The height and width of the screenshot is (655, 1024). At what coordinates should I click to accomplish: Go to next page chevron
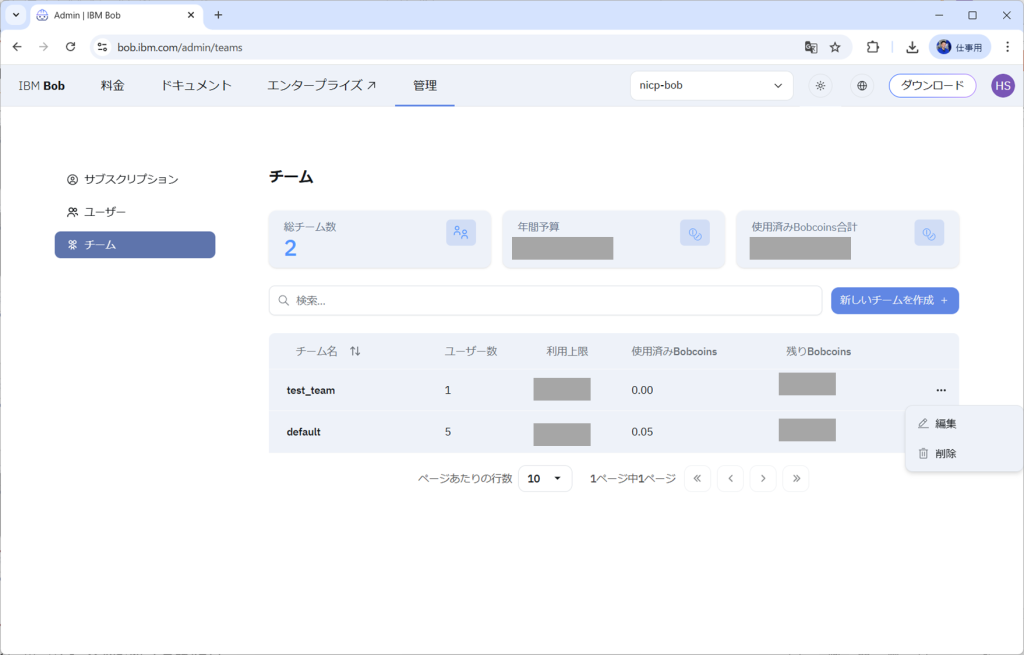point(763,479)
